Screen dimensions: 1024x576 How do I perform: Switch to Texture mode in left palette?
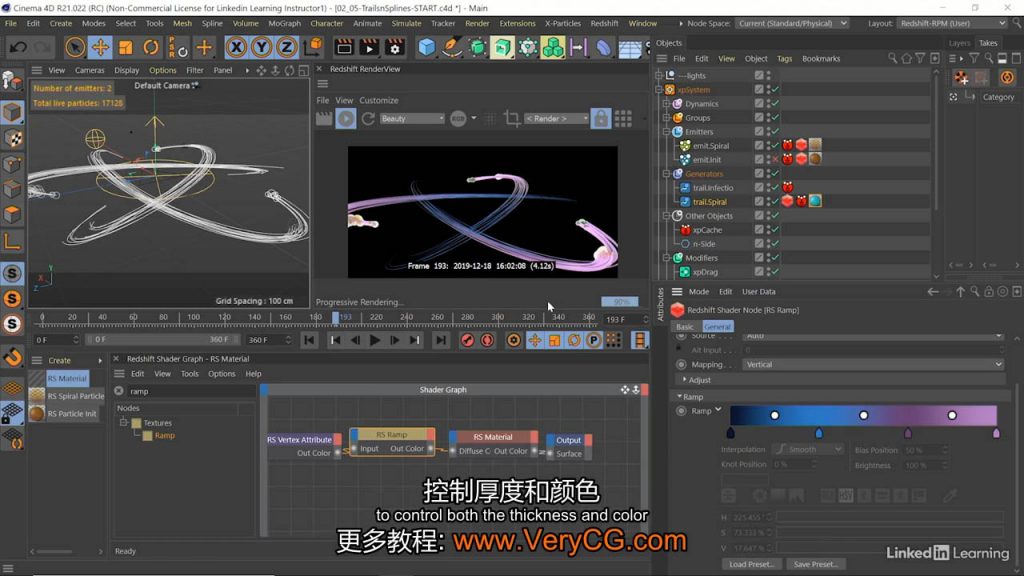pyautogui.click(x=12, y=138)
